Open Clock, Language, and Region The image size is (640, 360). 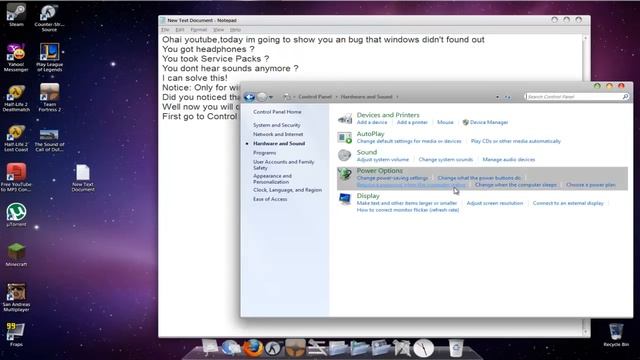287,190
